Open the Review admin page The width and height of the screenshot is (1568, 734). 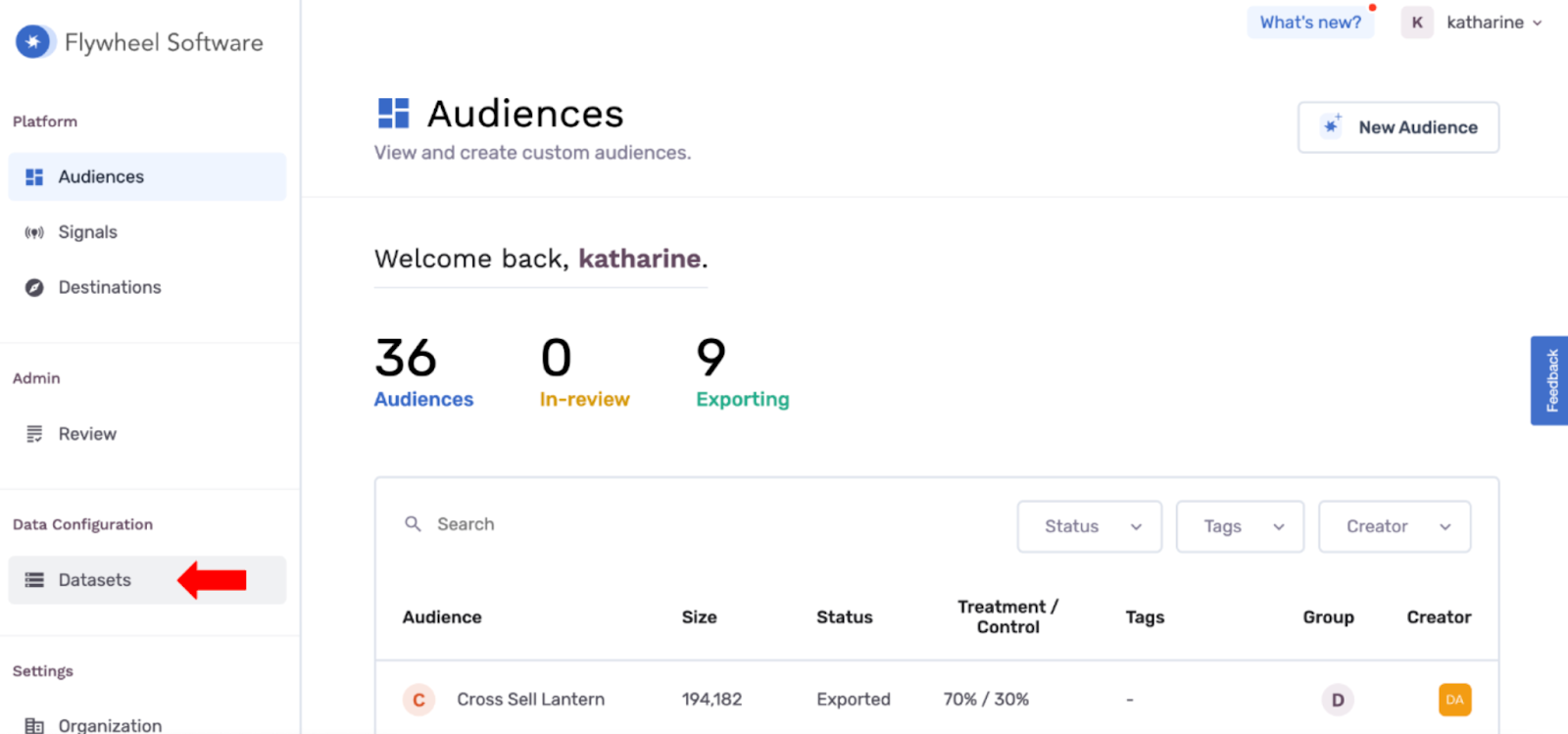pos(147,434)
